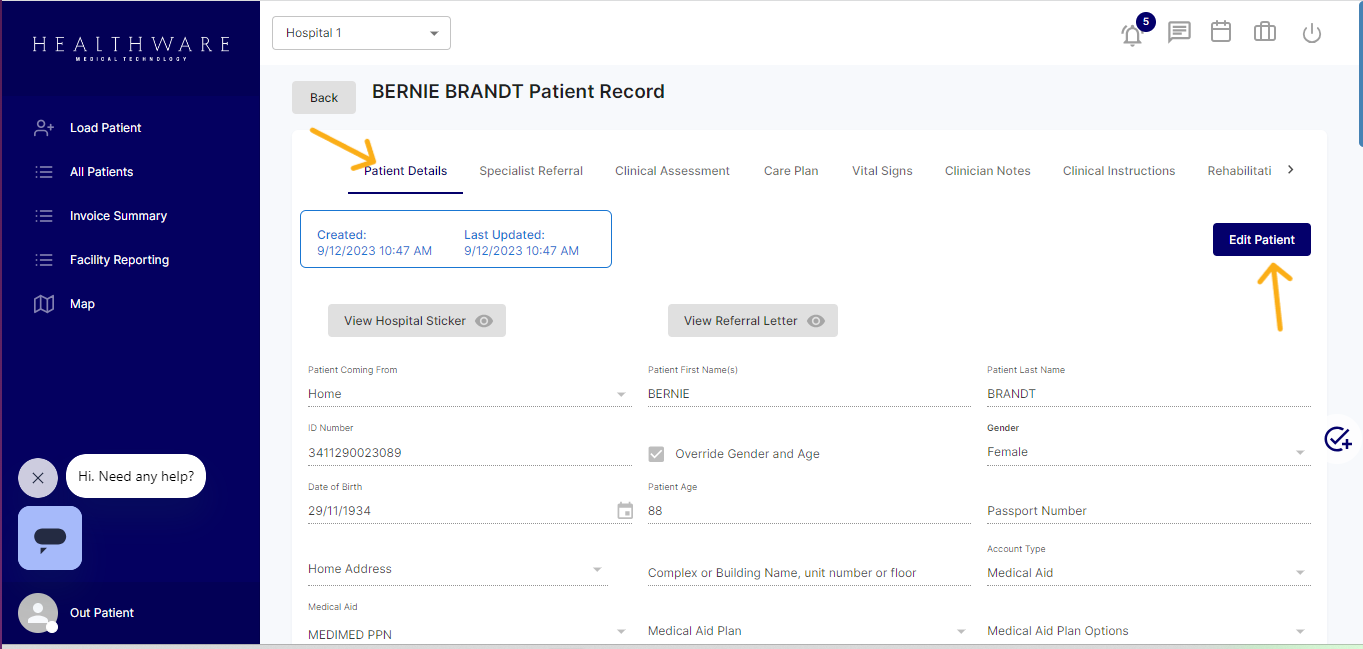1363x649 pixels.
Task: Dismiss the help chat prompt
Action: pos(38,478)
